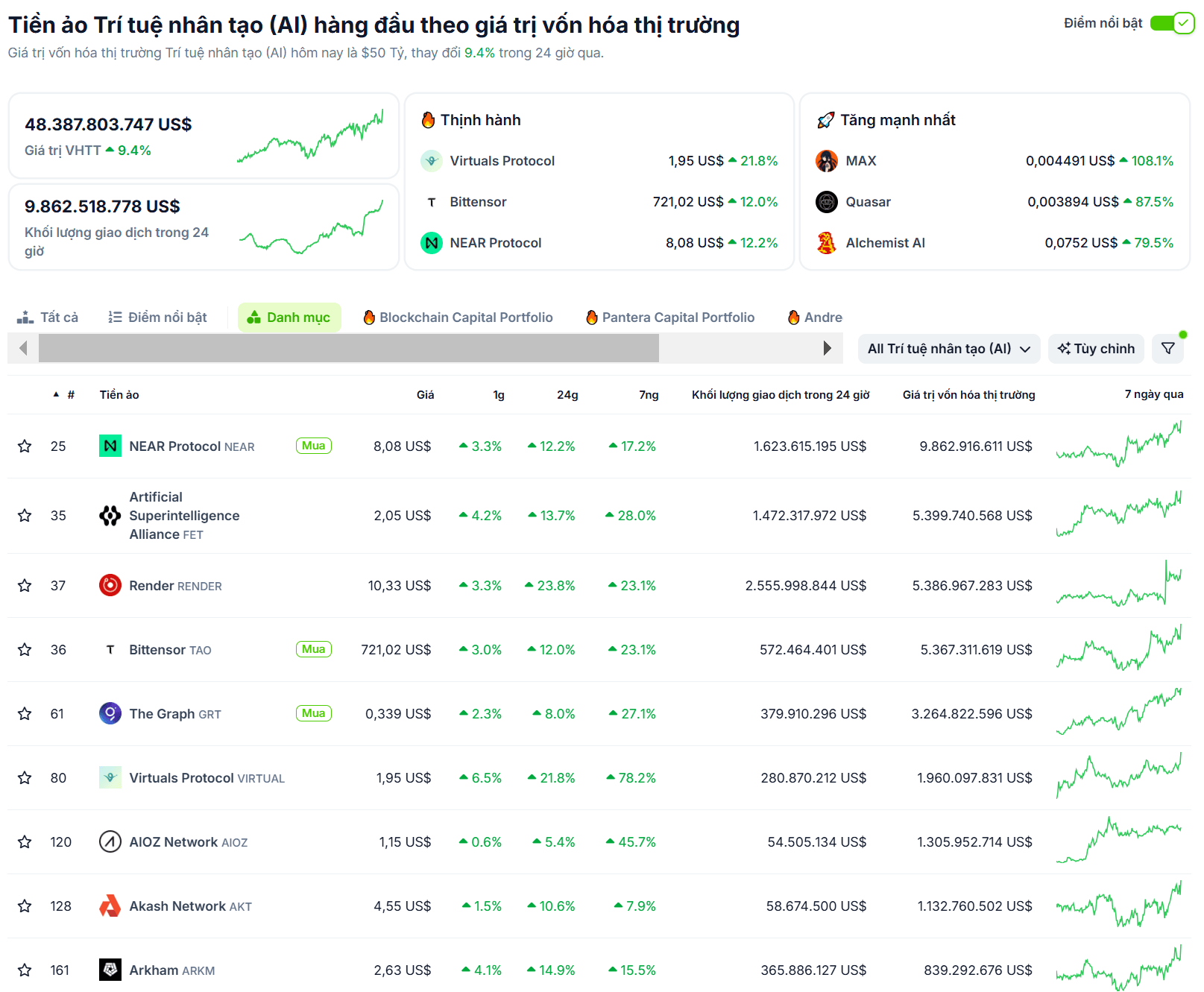Sort by the Giá column header
1204x992 pixels.
point(425,394)
